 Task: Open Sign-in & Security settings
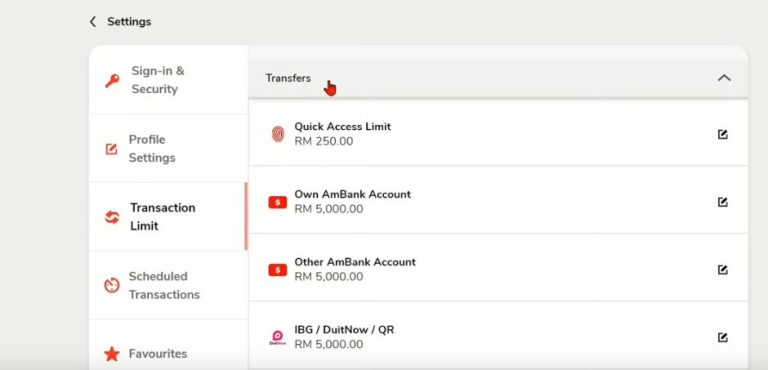[x=168, y=80]
